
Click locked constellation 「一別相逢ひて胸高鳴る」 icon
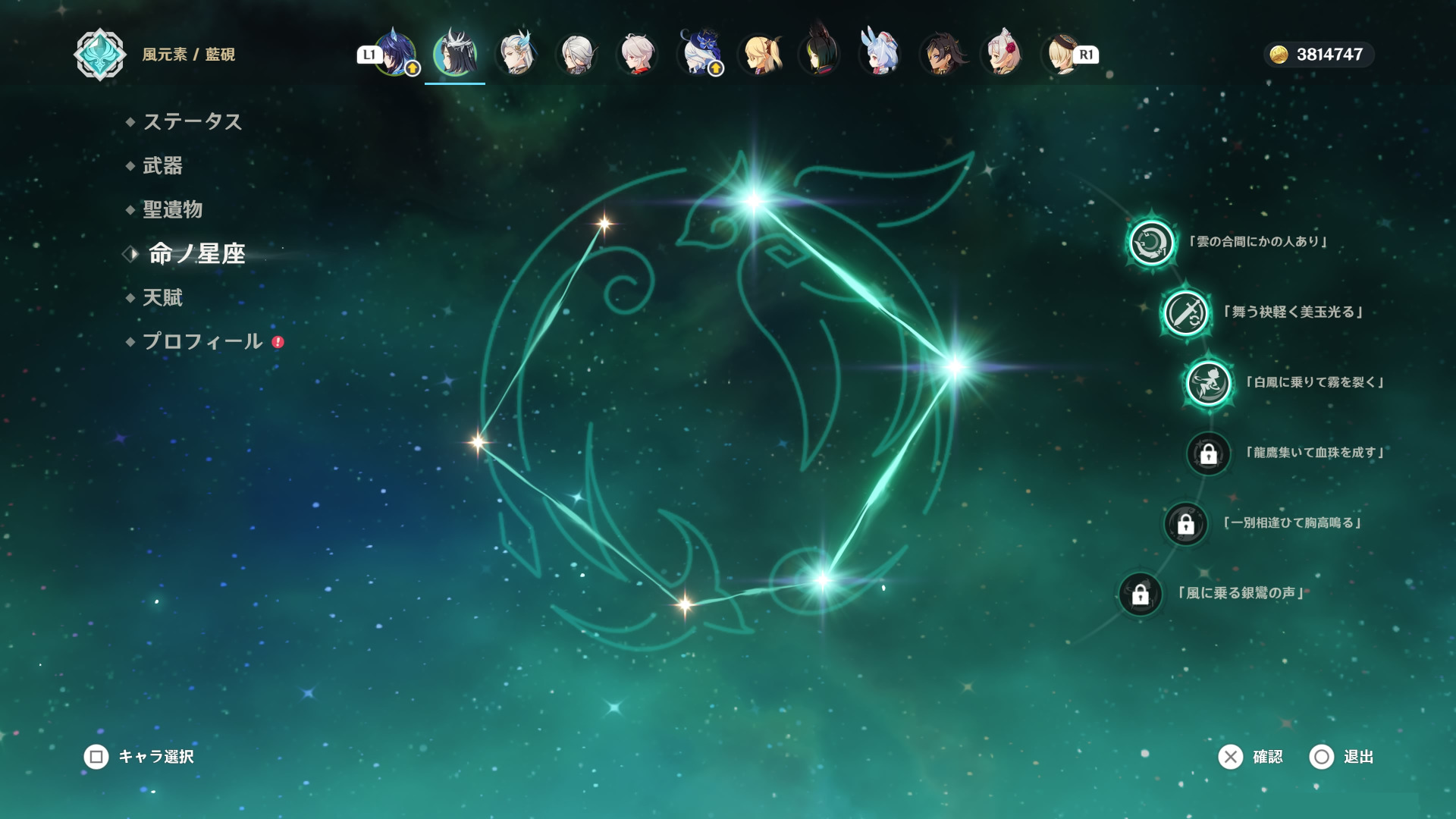[1185, 523]
